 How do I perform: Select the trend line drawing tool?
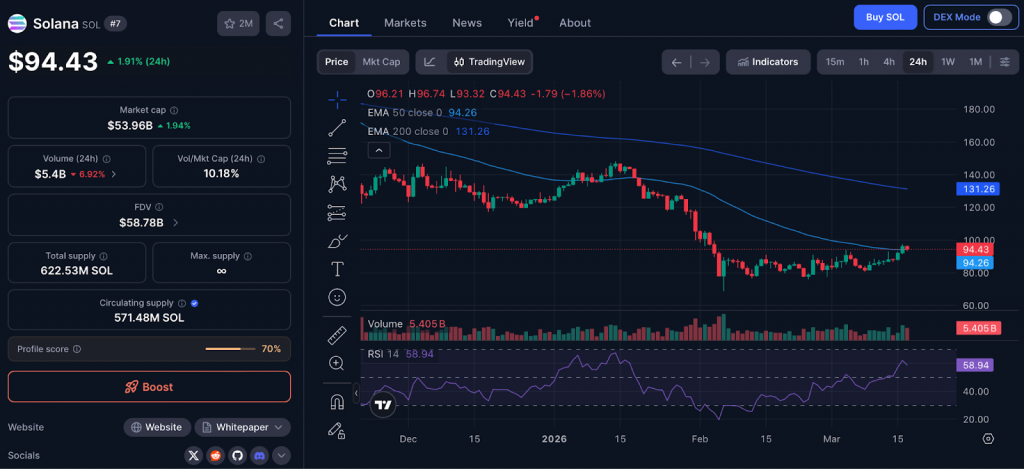point(337,127)
